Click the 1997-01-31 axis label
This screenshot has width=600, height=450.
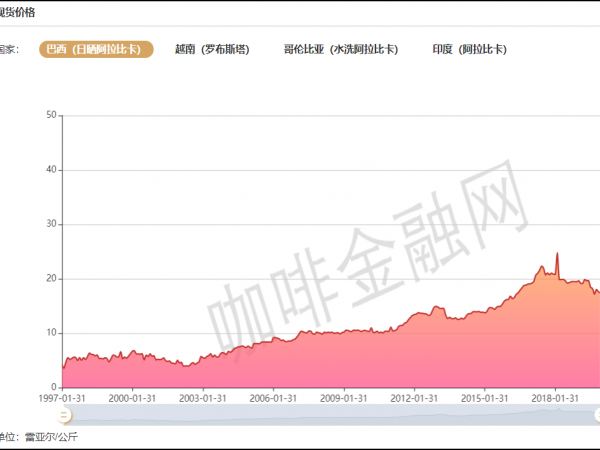point(62,398)
